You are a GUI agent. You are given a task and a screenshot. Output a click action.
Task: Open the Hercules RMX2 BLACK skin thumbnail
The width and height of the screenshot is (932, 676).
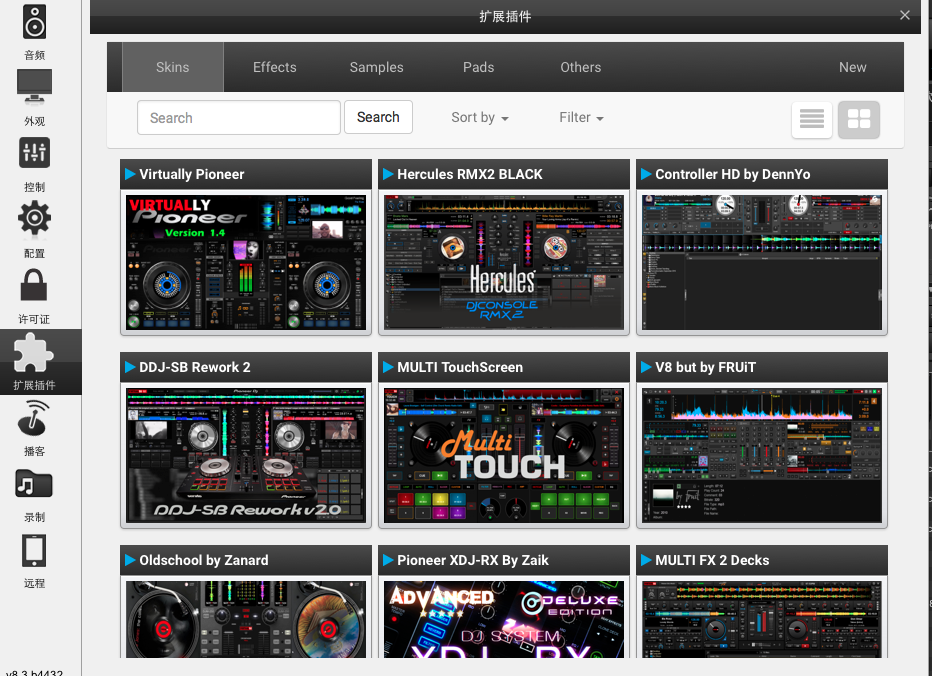(504, 262)
